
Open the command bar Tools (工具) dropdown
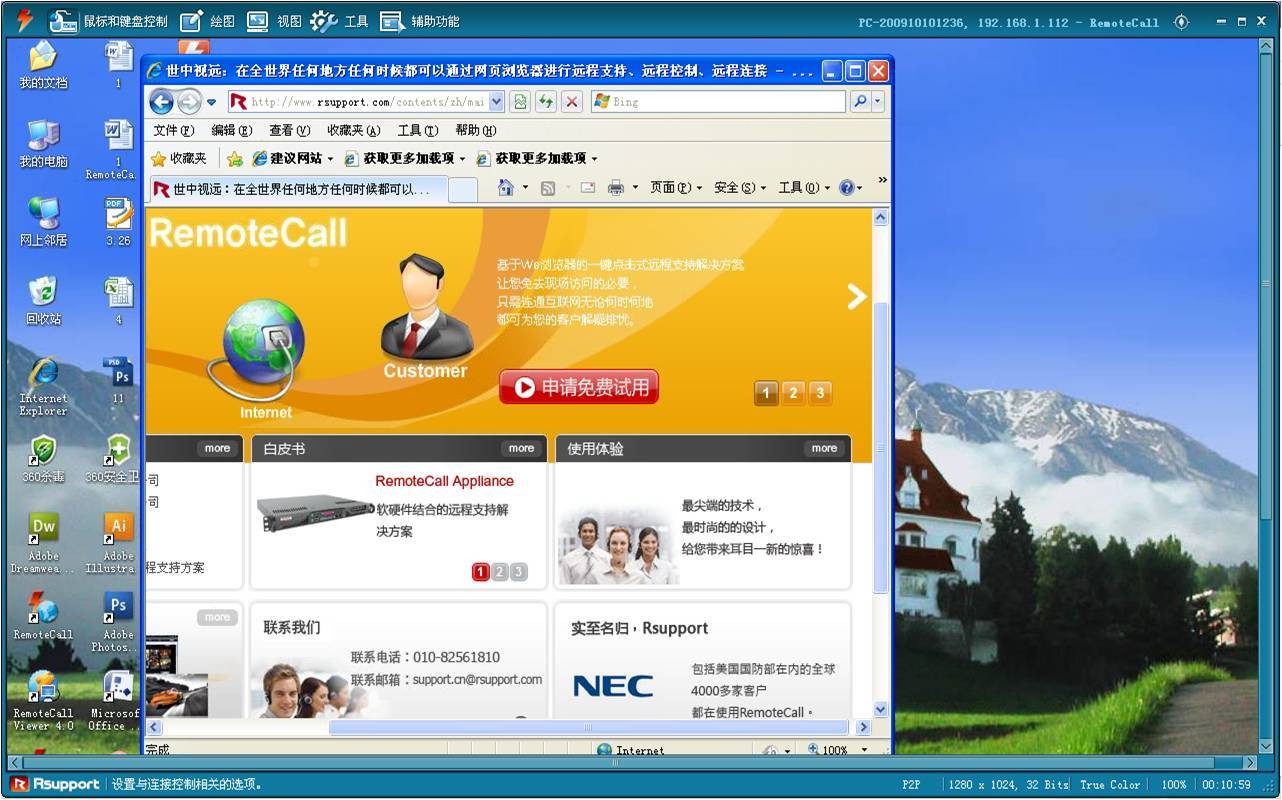click(x=804, y=187)
